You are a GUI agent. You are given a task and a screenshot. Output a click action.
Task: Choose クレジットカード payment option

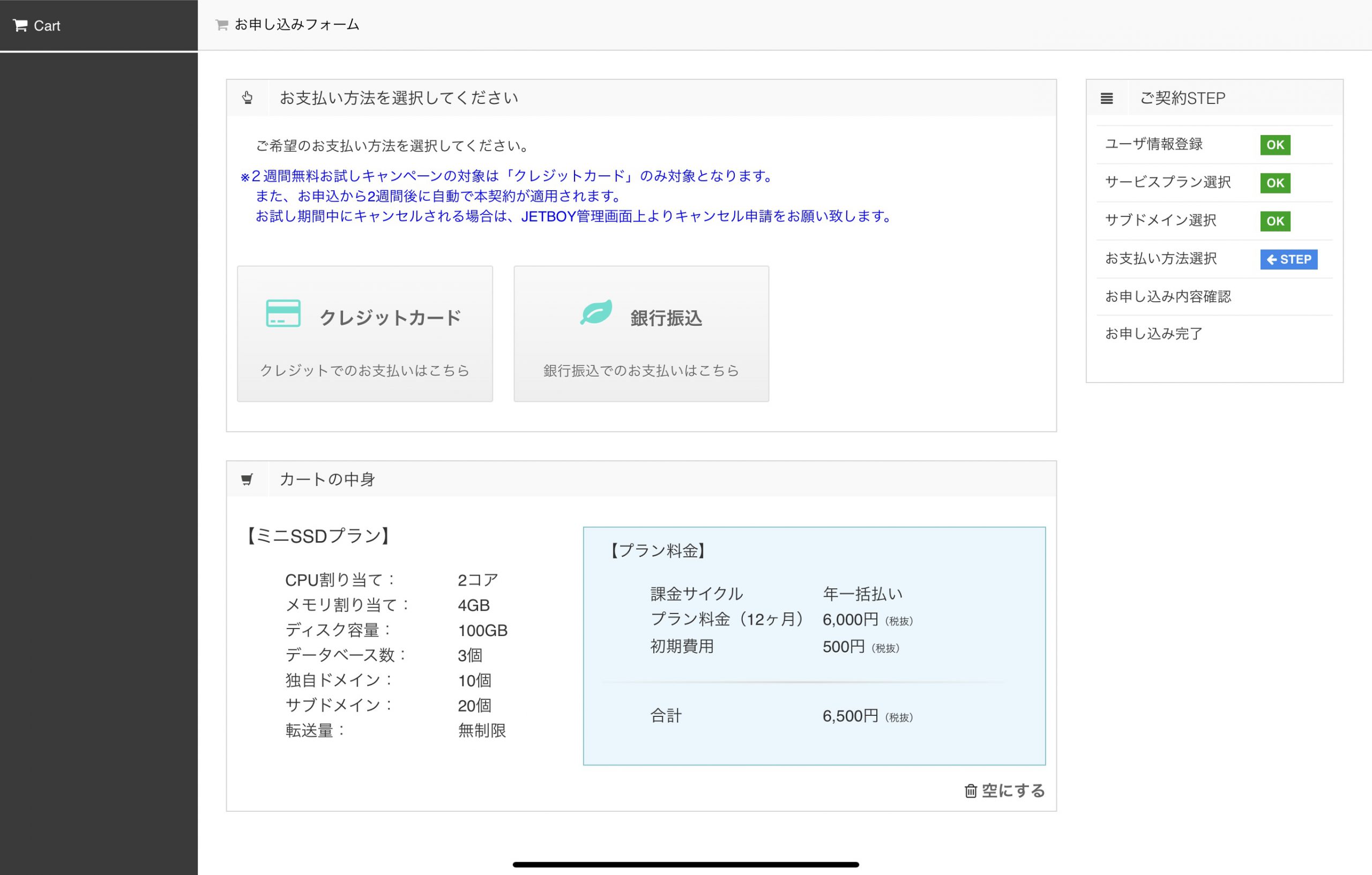[364, 333]
